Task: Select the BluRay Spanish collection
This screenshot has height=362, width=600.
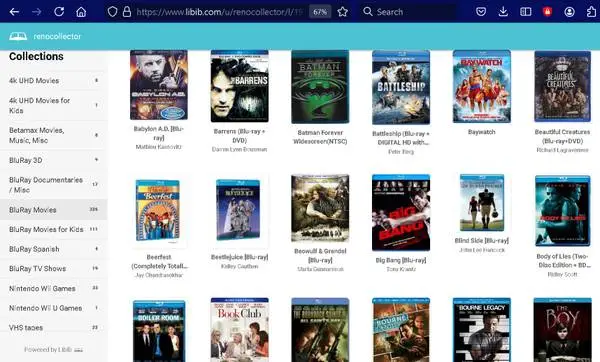Action: [x=54, y=249]
